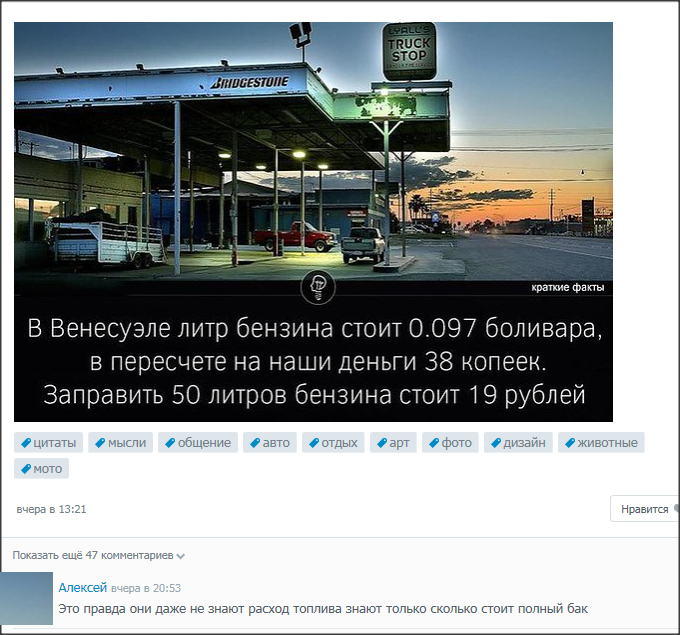680x635 pixels.
Task: Click the дизайн tag
Action: coord(518,443)
